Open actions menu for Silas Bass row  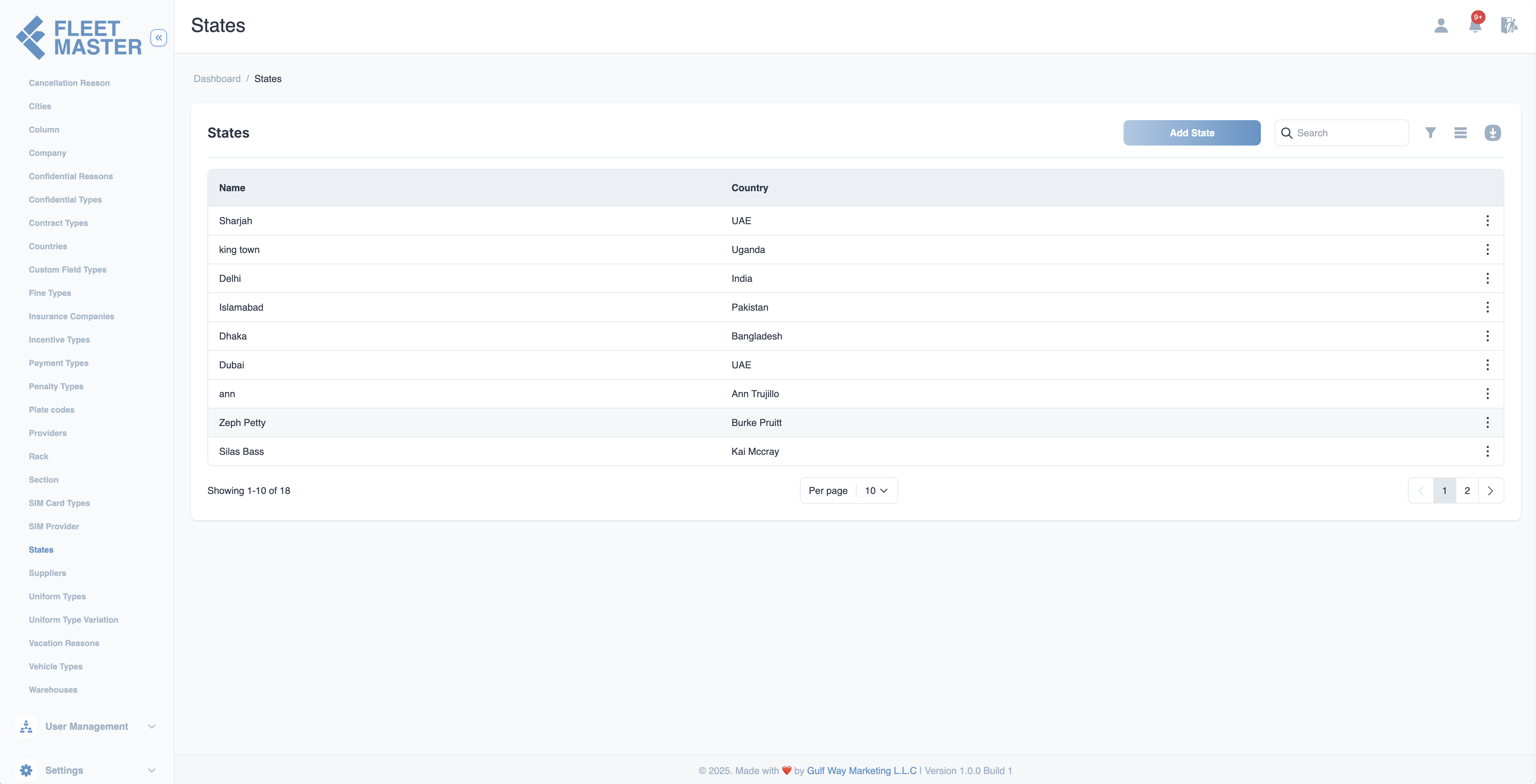[1487, 452]
